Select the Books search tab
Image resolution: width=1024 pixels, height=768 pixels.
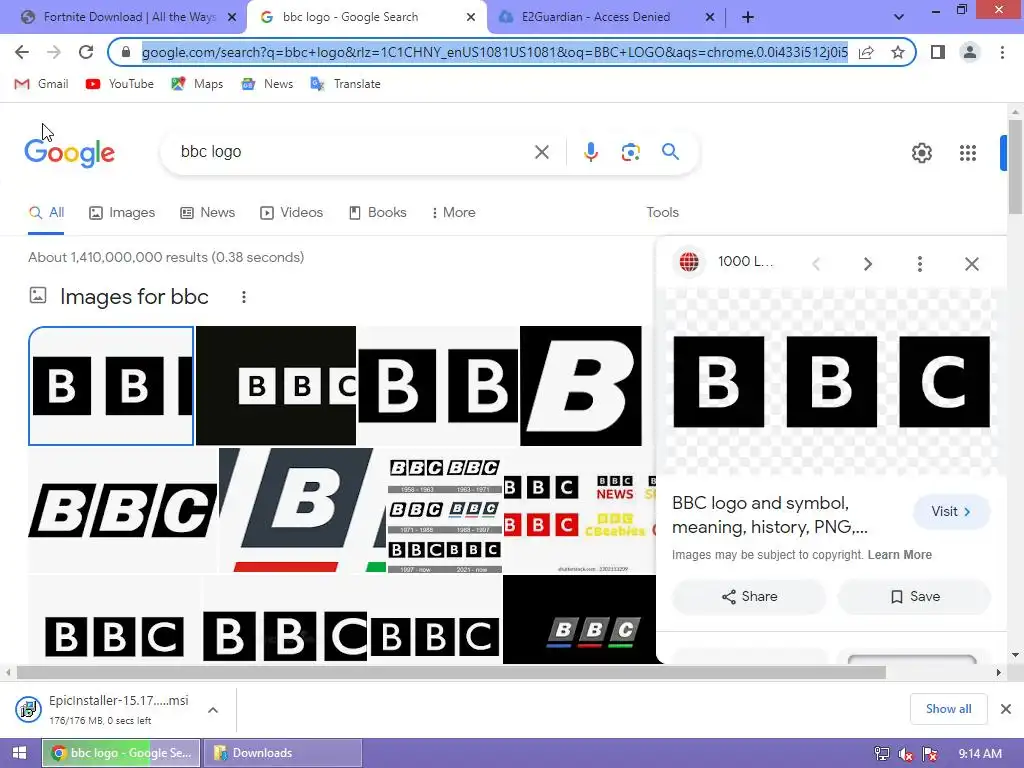[x=377, y=212]
